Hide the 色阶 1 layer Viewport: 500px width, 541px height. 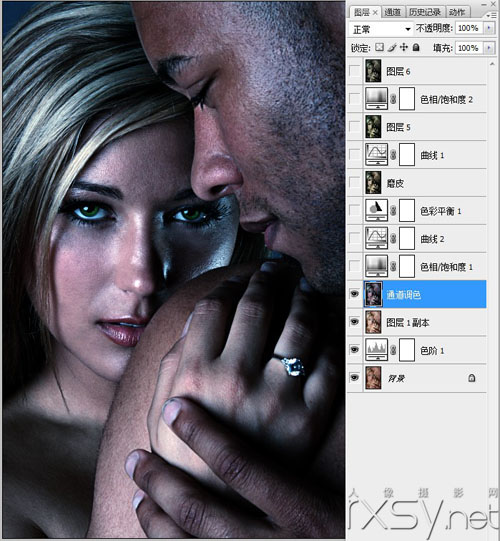(x=354, y=350)
